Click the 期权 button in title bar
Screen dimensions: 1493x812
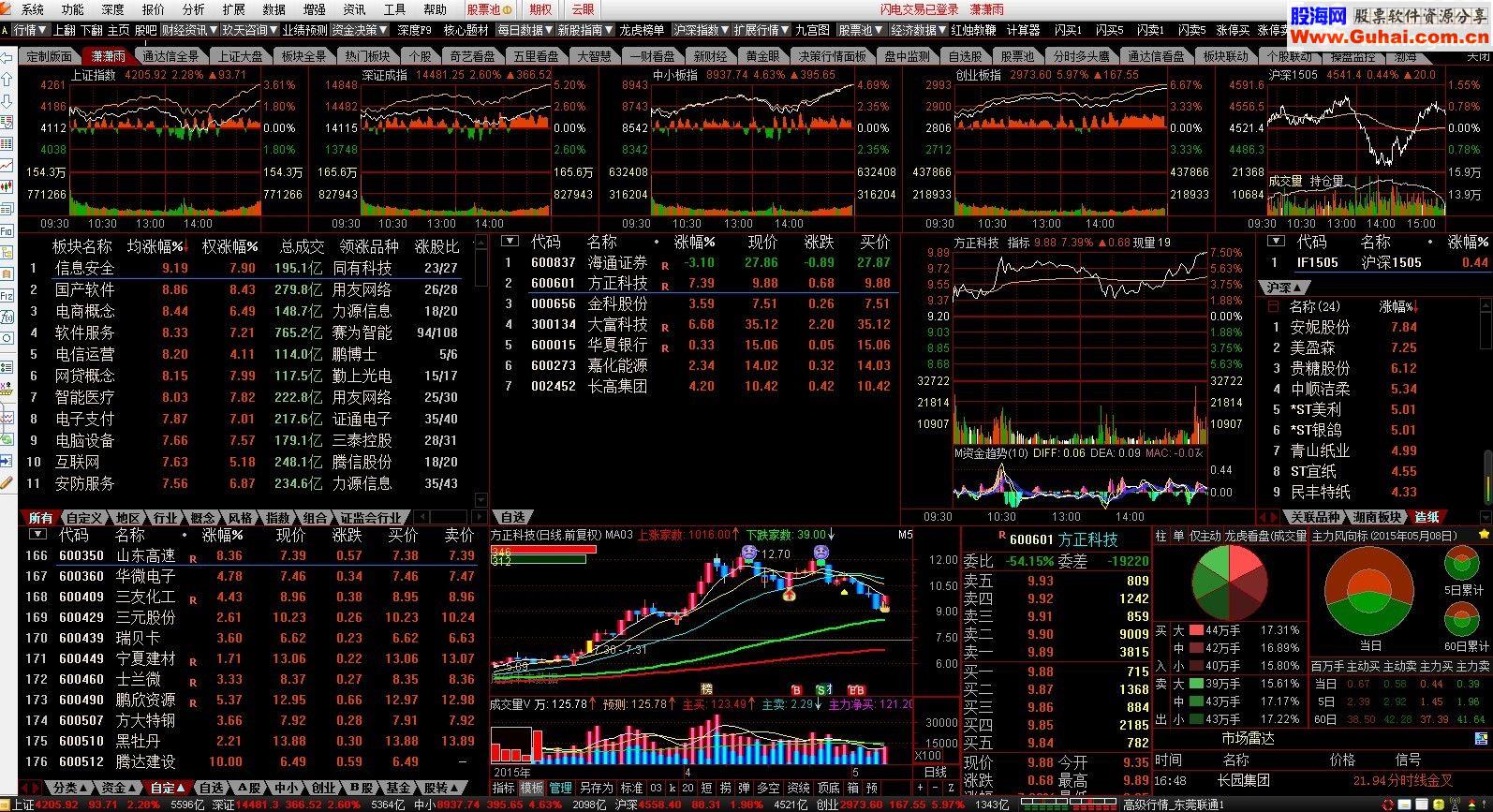pyautogui.click(x=540, y=9)
